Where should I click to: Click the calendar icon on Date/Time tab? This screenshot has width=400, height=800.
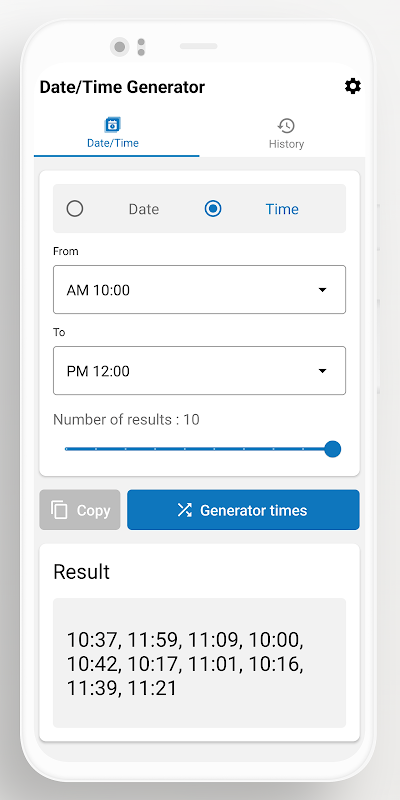click(112, 124)
